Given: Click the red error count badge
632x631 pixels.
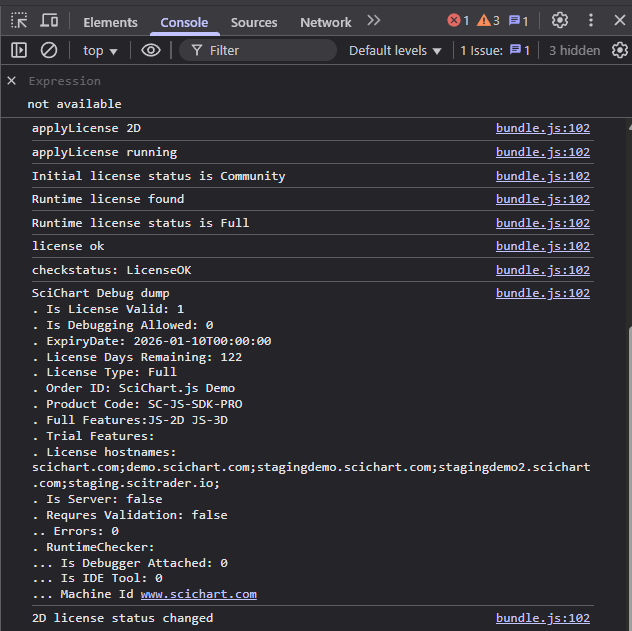Looking at the screenshot, I should (458, 20).
